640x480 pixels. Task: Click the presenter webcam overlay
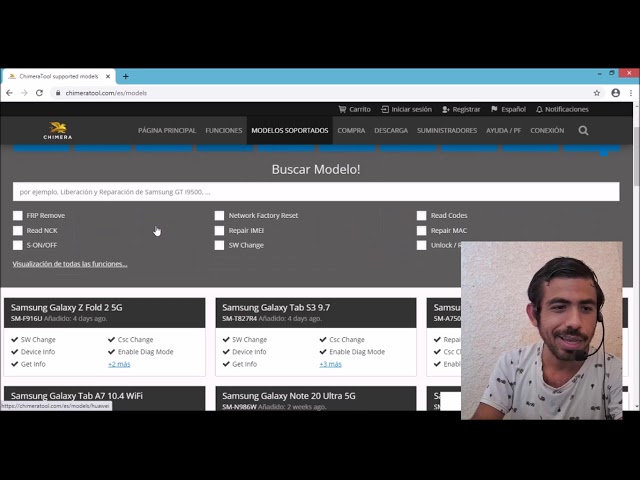point(542,331)
